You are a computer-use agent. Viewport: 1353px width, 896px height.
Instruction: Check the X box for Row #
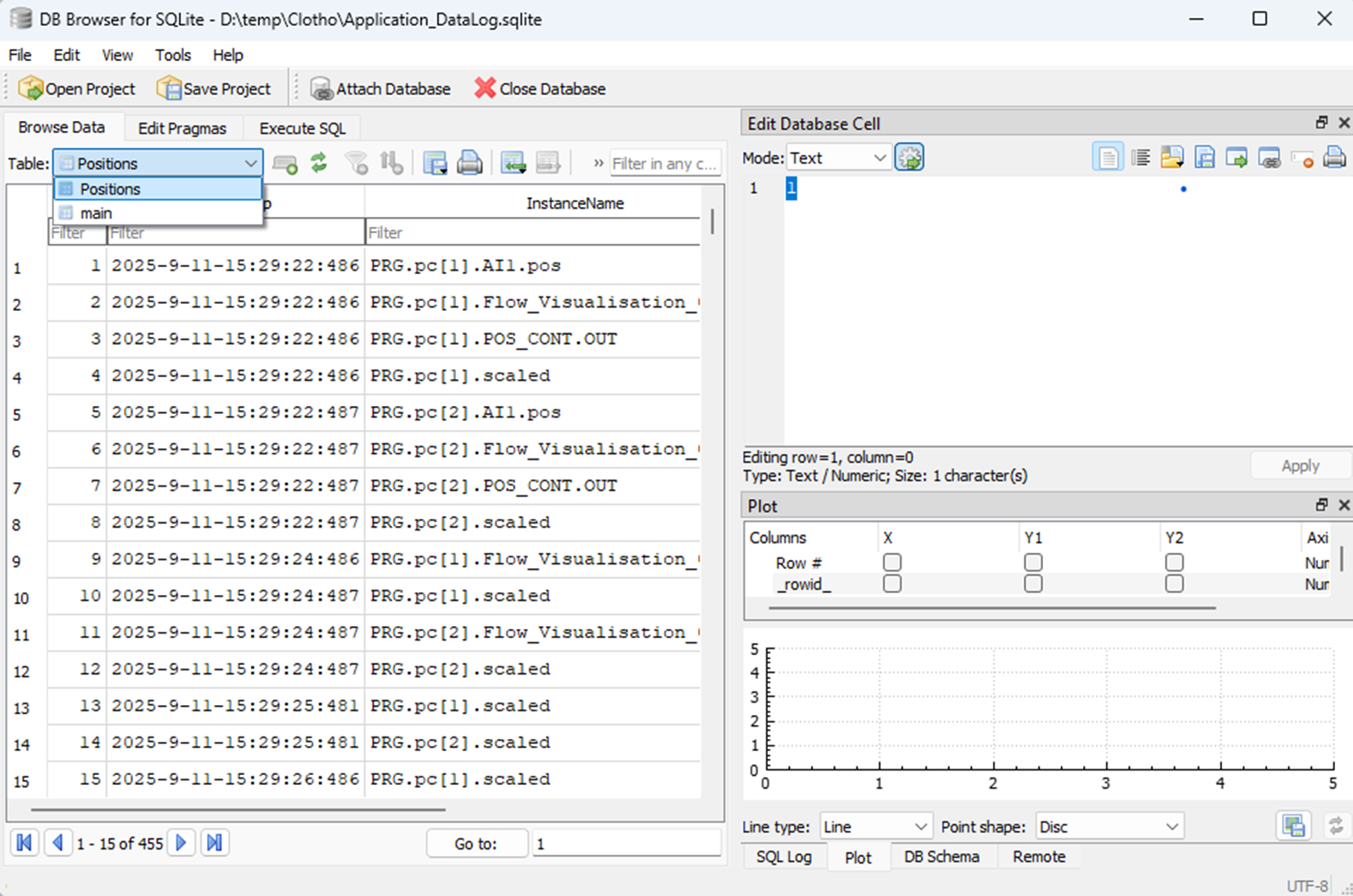[892, 563]
